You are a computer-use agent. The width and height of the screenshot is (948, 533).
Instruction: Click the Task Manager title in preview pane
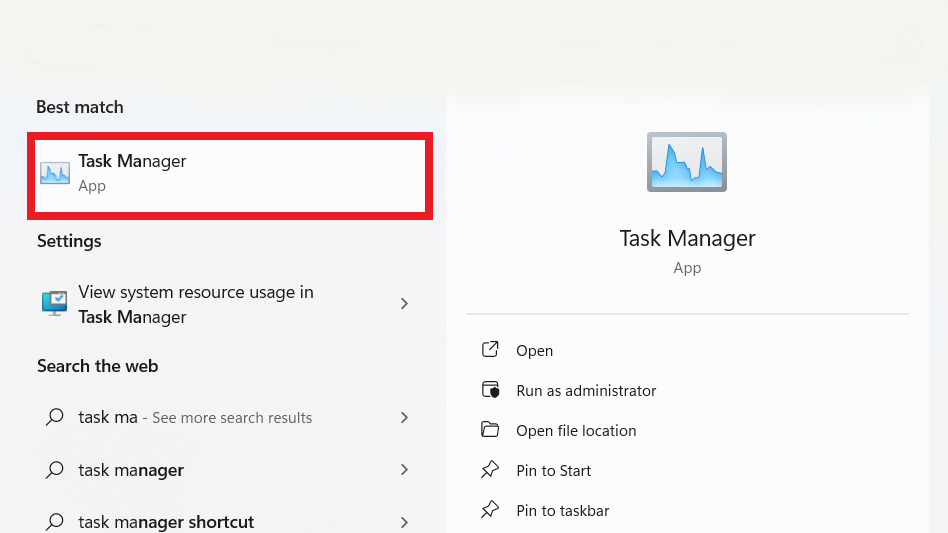pyautogui.click(x=687, y=239)
